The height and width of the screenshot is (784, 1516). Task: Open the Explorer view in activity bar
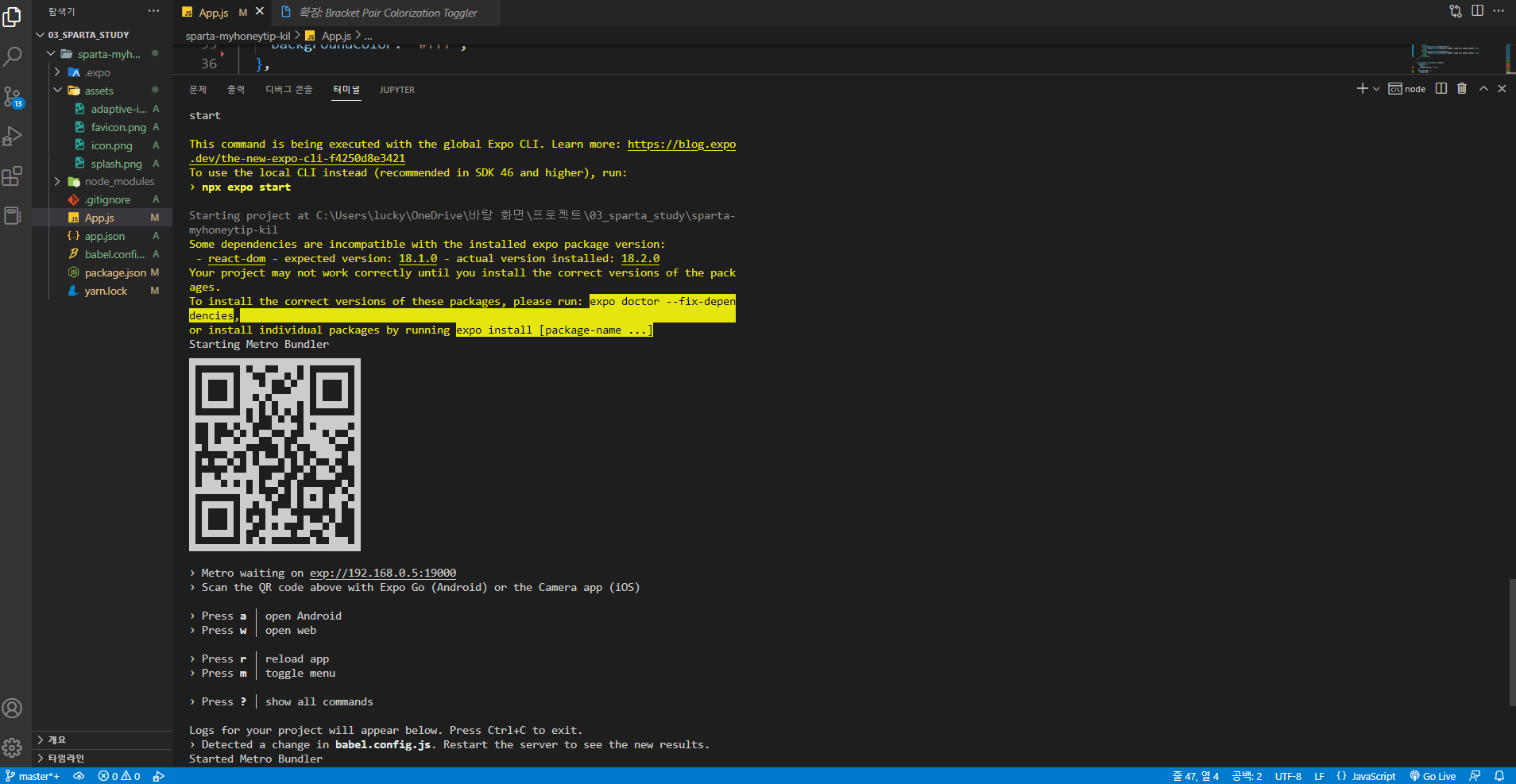pyautogui.click(x=13, y=17)
